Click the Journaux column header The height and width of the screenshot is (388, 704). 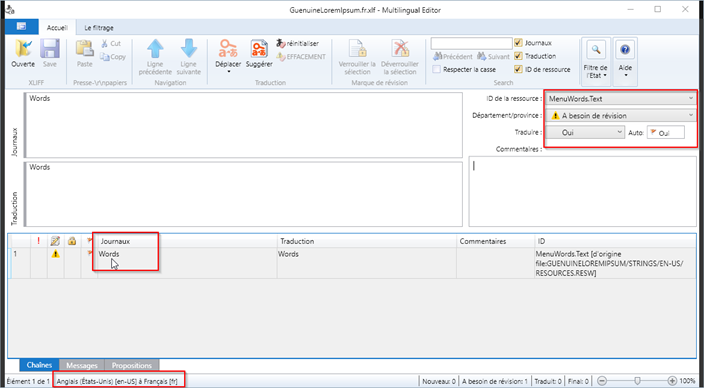coord(187,241)
